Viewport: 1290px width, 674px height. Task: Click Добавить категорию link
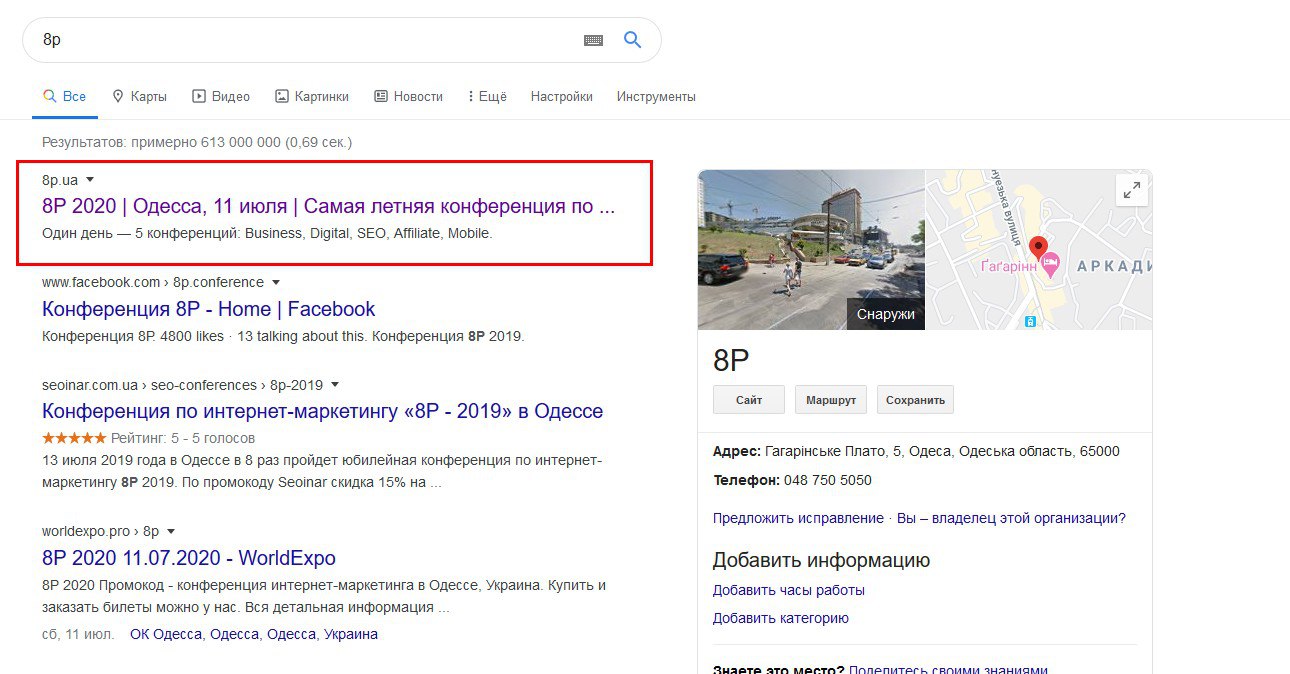coord(781,618)
